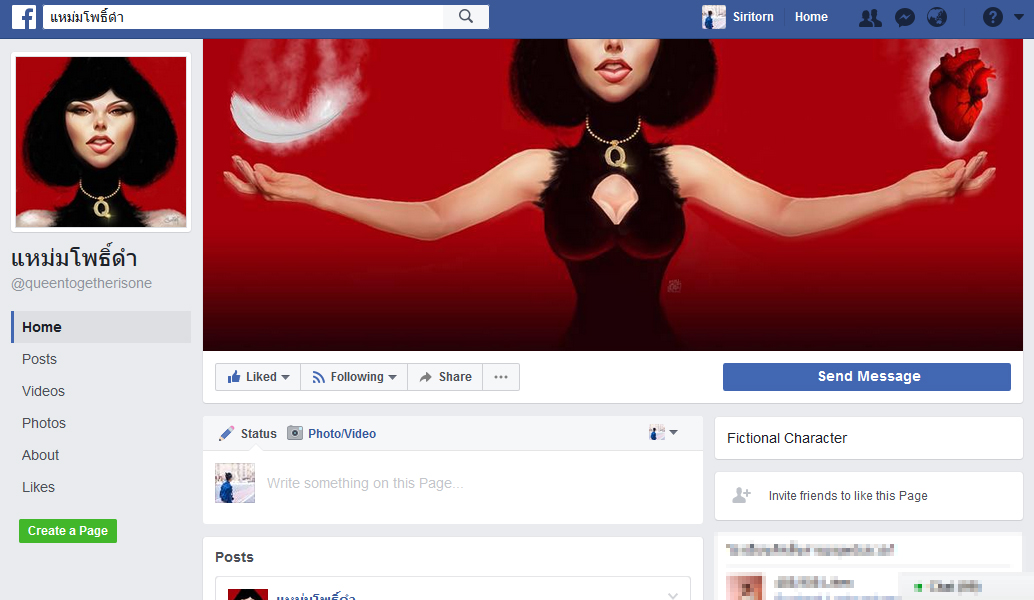The image size is (1034, 600).
Task: Open the post-as identity dropdown in composer
Action: 663,433
